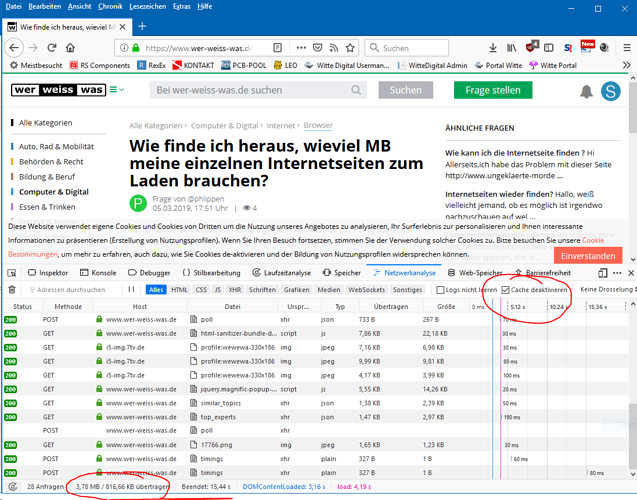
Task: Open 'Computer & Digital' category link
Action: pyautogui.click(x=54, y=192)
